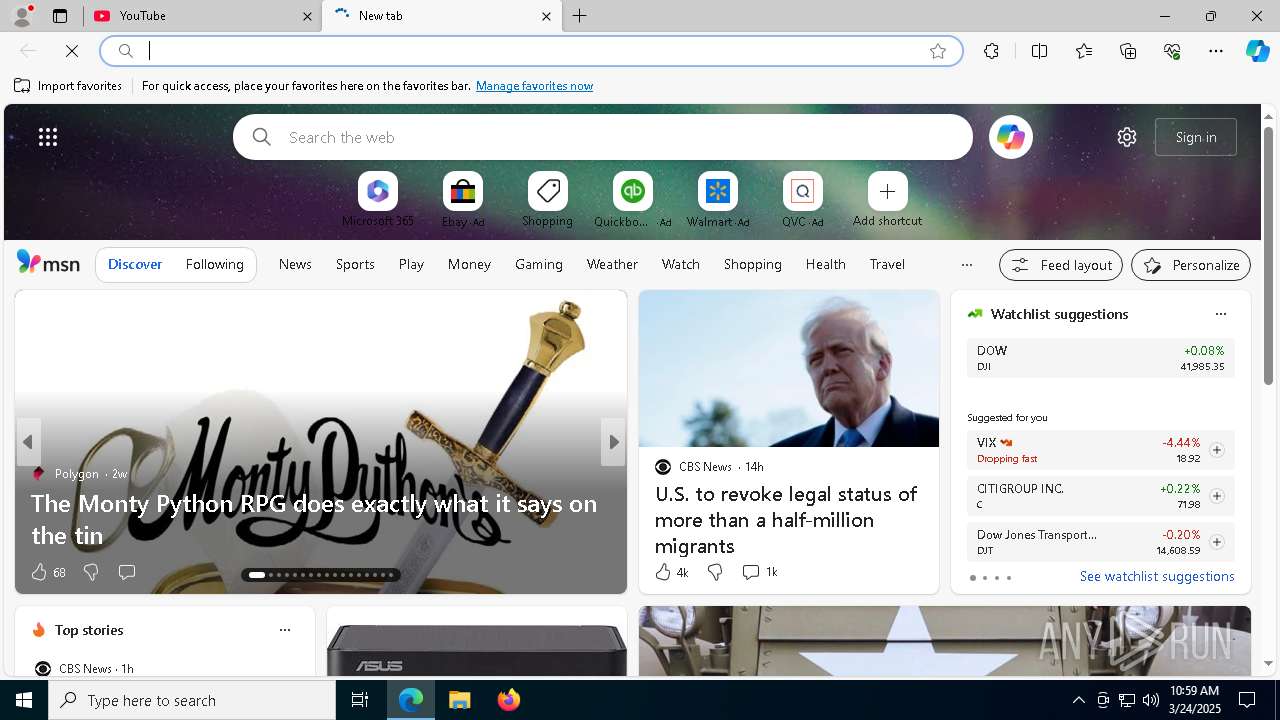The image size is (1280, 720).
Task: Open page settings gear
Action: [1127, 137]
